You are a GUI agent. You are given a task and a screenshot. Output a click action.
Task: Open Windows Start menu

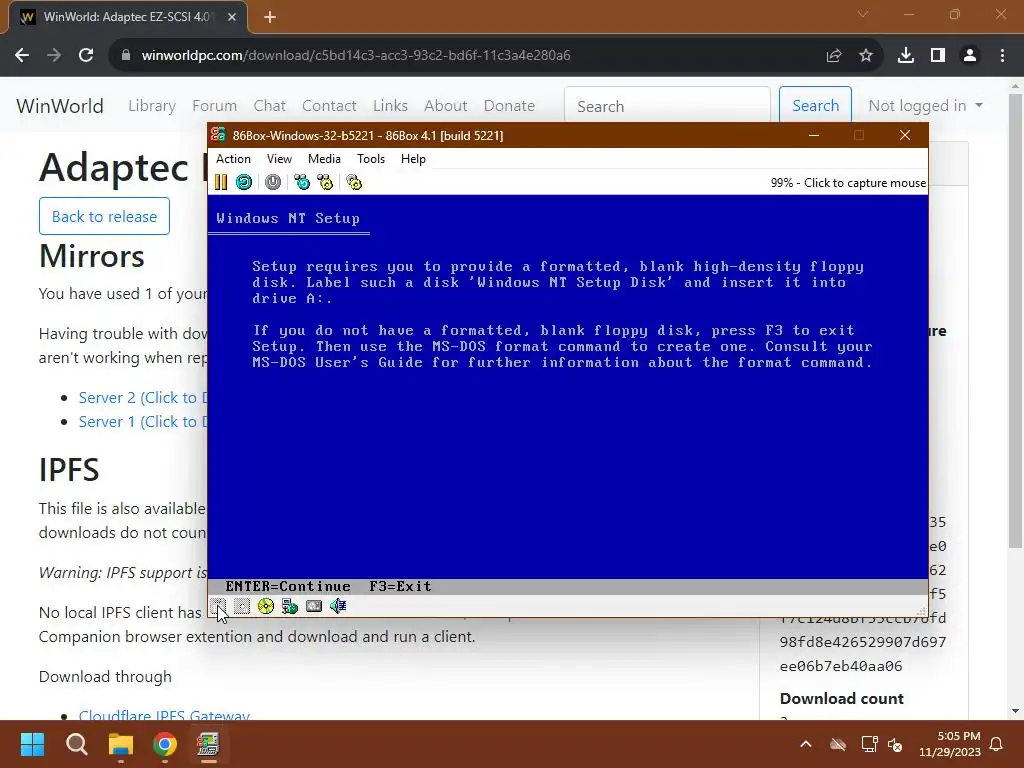click(x=32, y=744)
